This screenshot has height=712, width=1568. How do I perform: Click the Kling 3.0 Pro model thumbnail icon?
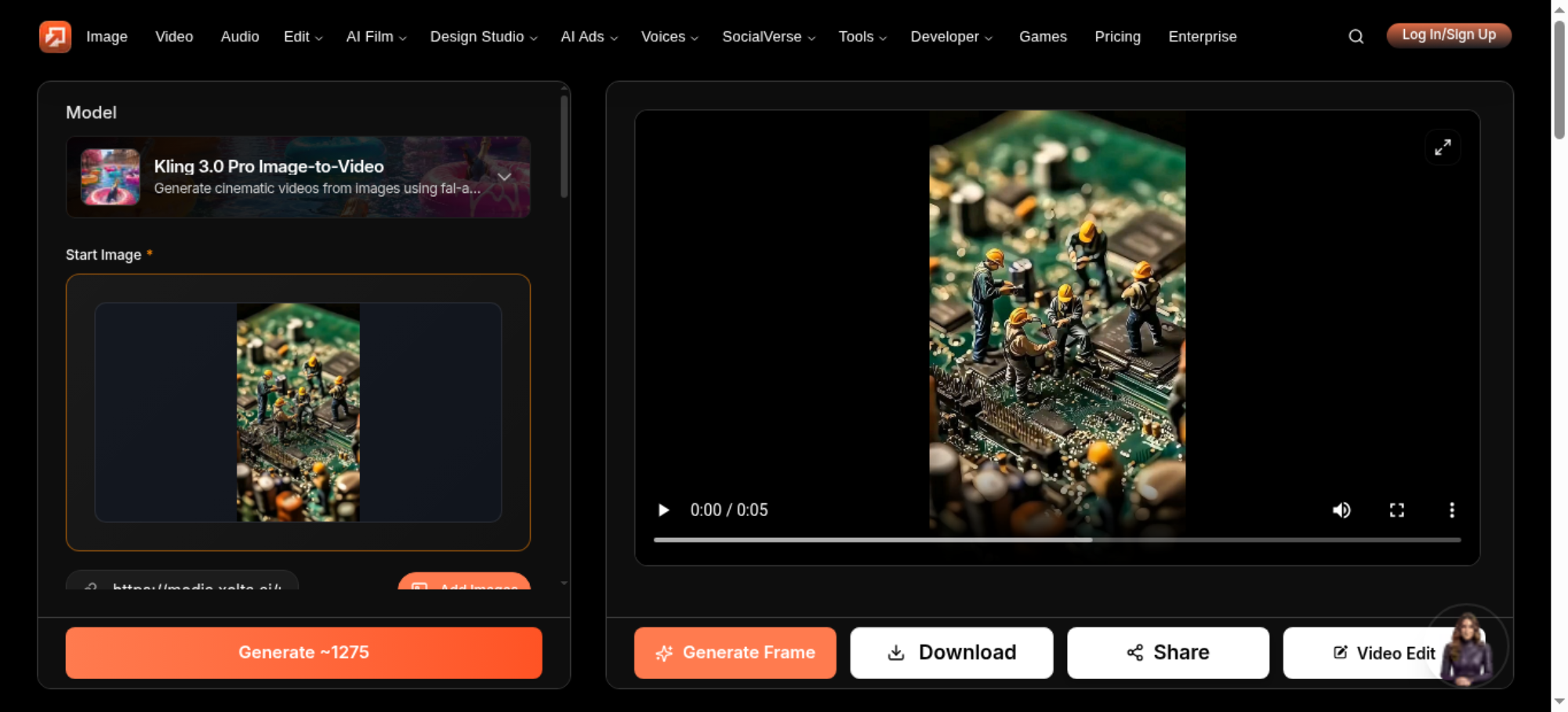tap(111, 177)
